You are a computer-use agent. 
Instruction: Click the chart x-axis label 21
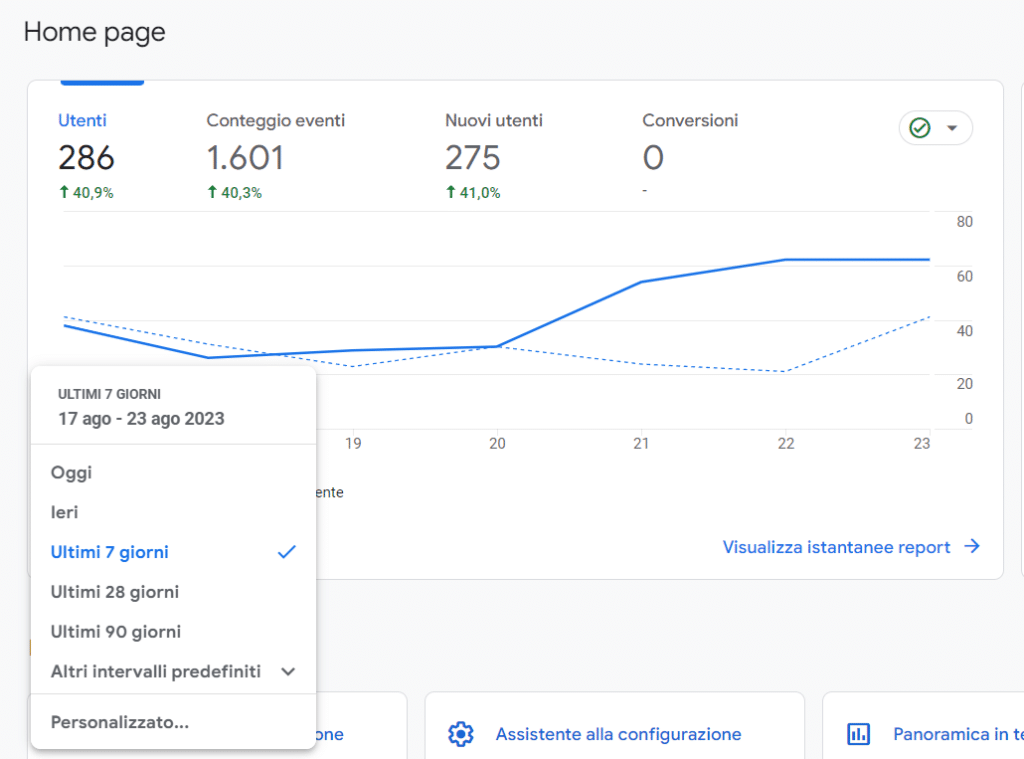click(641, 444)
